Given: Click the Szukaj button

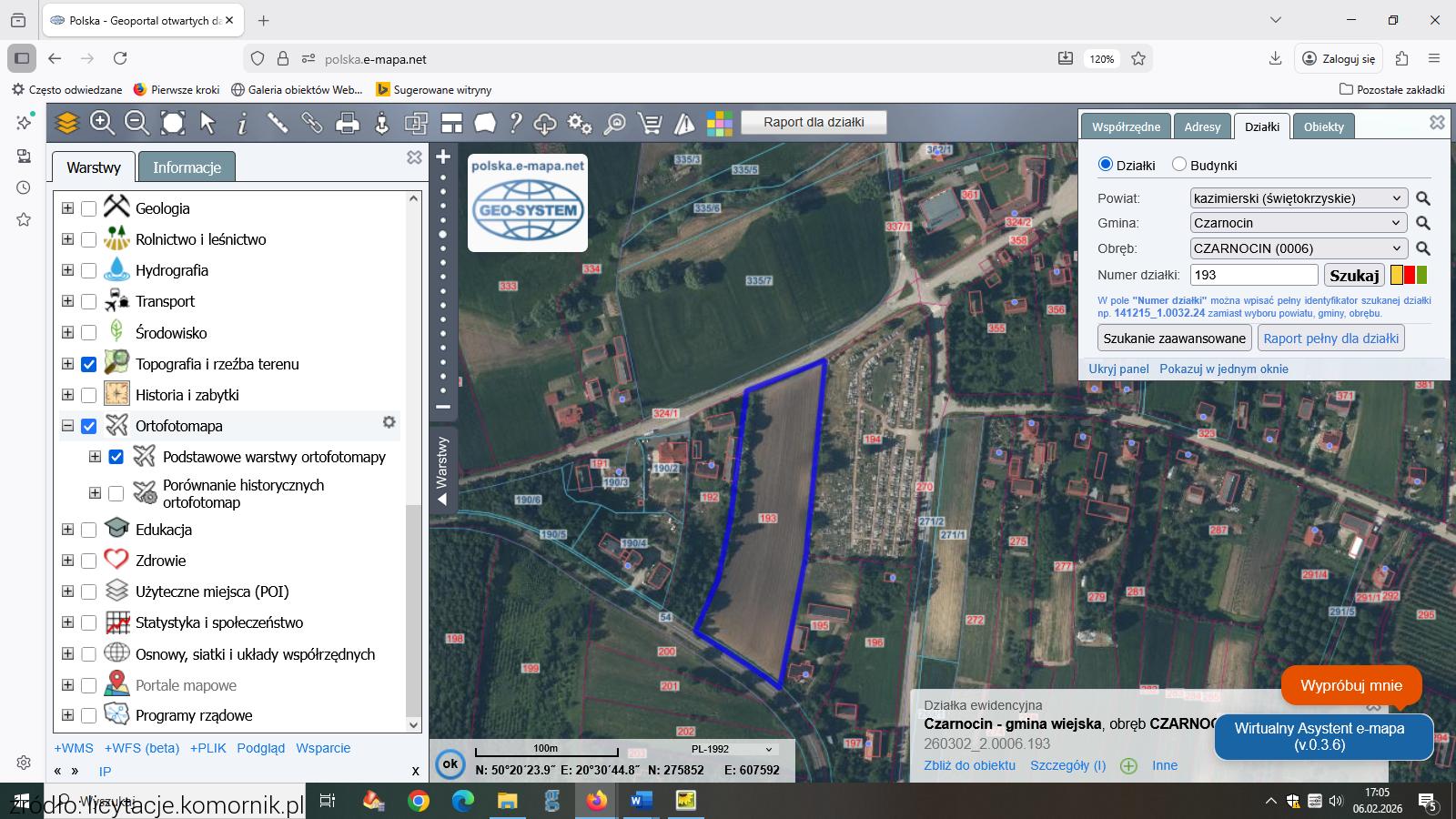Looking at the screenshot, I should click(x=1353, y=275).
